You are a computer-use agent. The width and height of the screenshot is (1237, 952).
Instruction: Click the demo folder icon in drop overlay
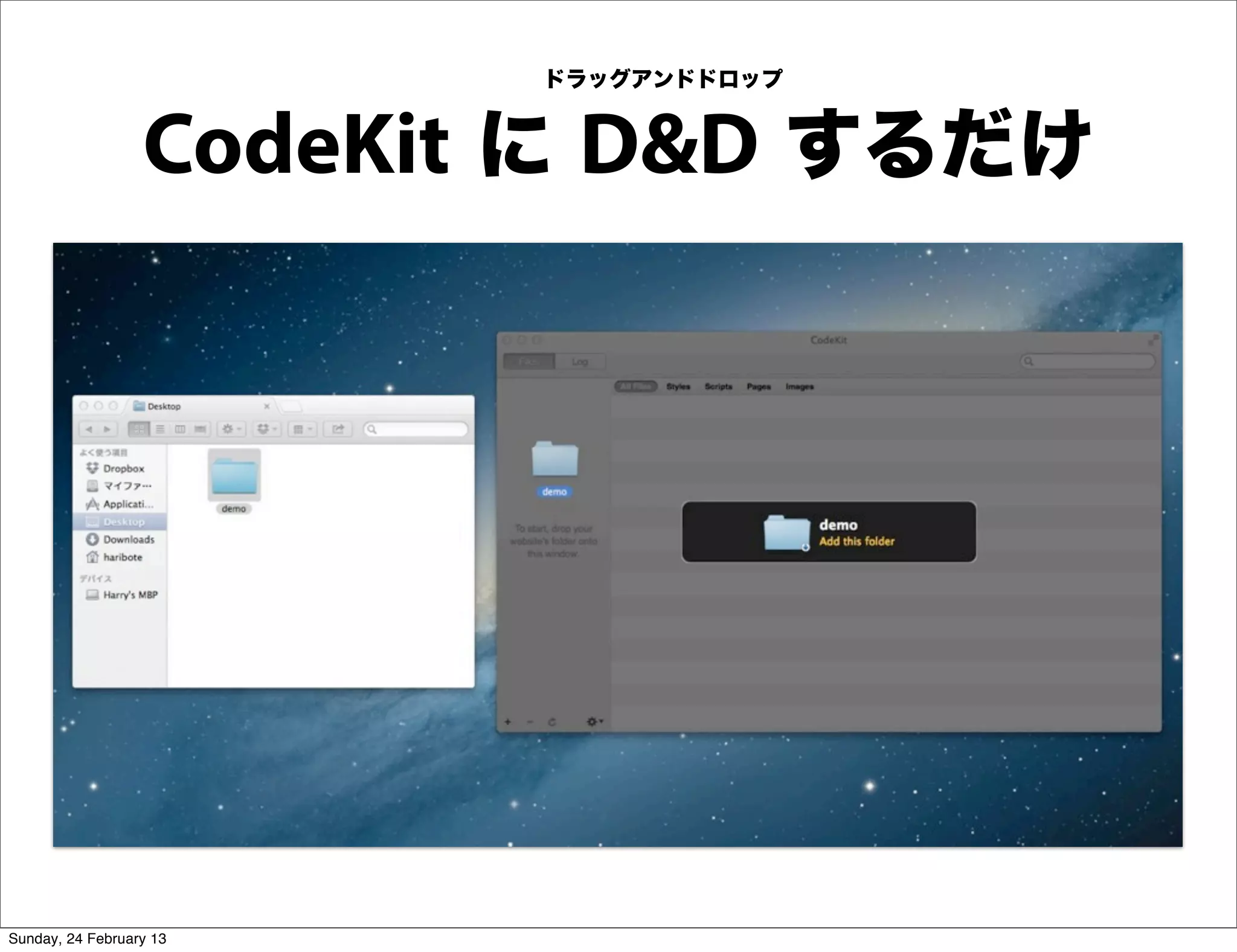(x=787, y=532)
